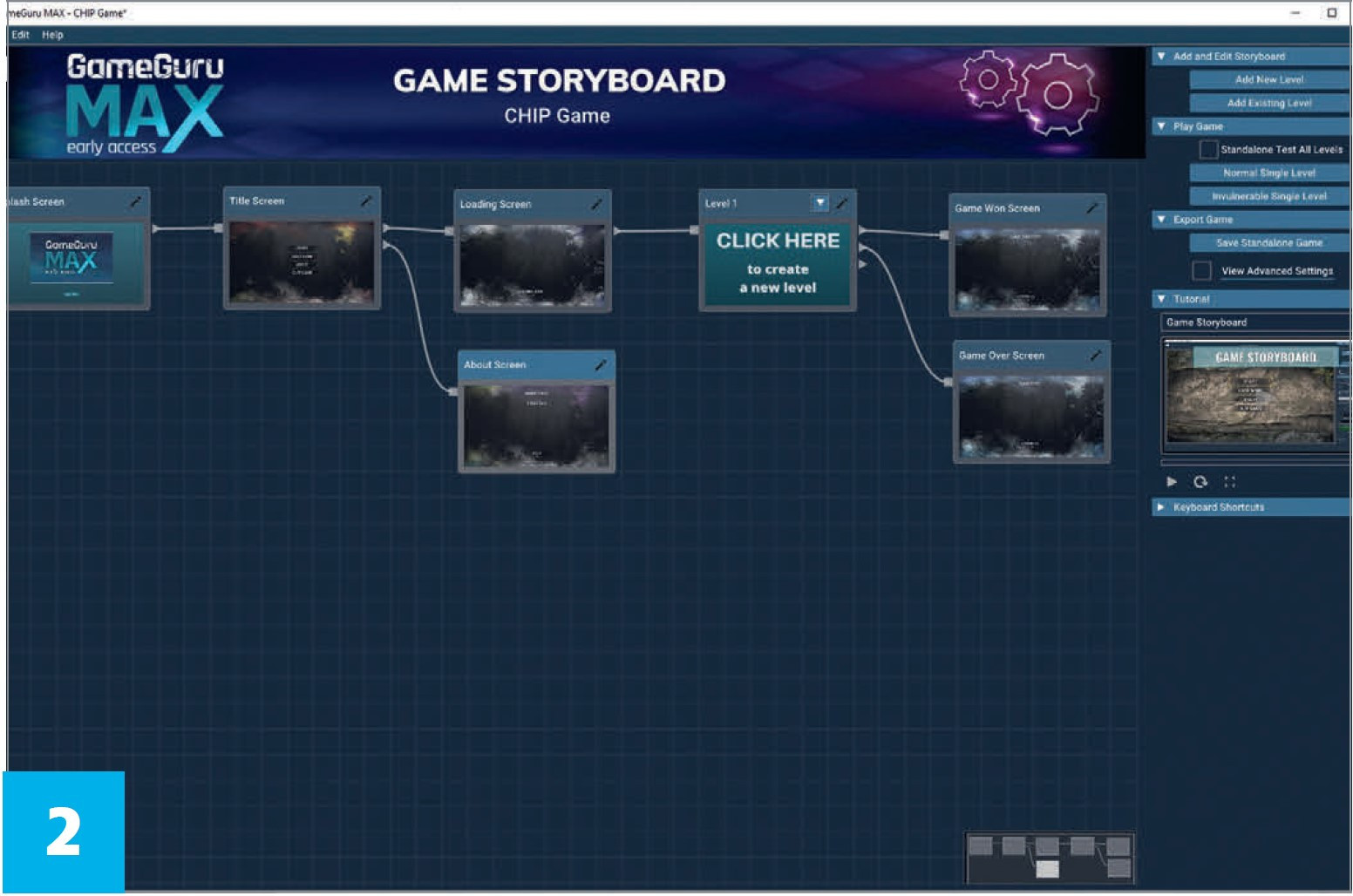
Task: Select the Splash Screen thumbnail
Action: [77, 262]
